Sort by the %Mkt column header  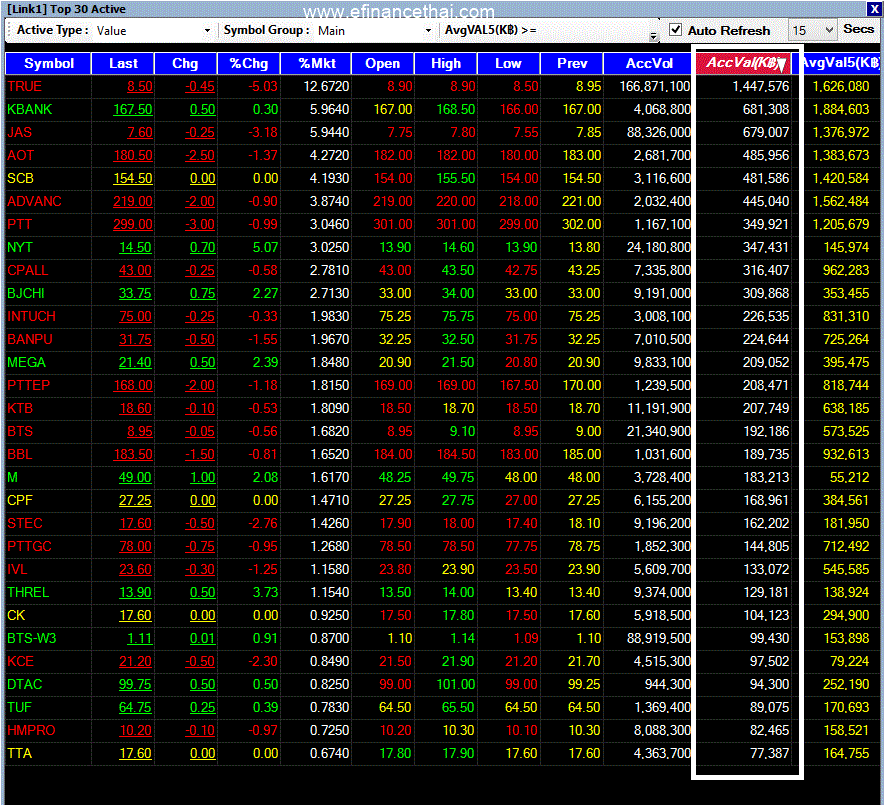pos(317,63)
